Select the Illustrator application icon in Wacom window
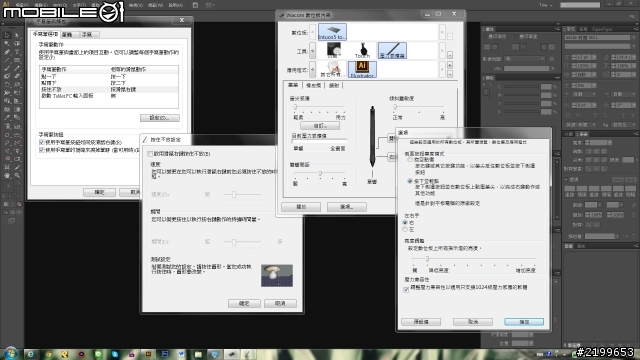The width and height of the screenshot is (640, 360). [x=362, y=69]
